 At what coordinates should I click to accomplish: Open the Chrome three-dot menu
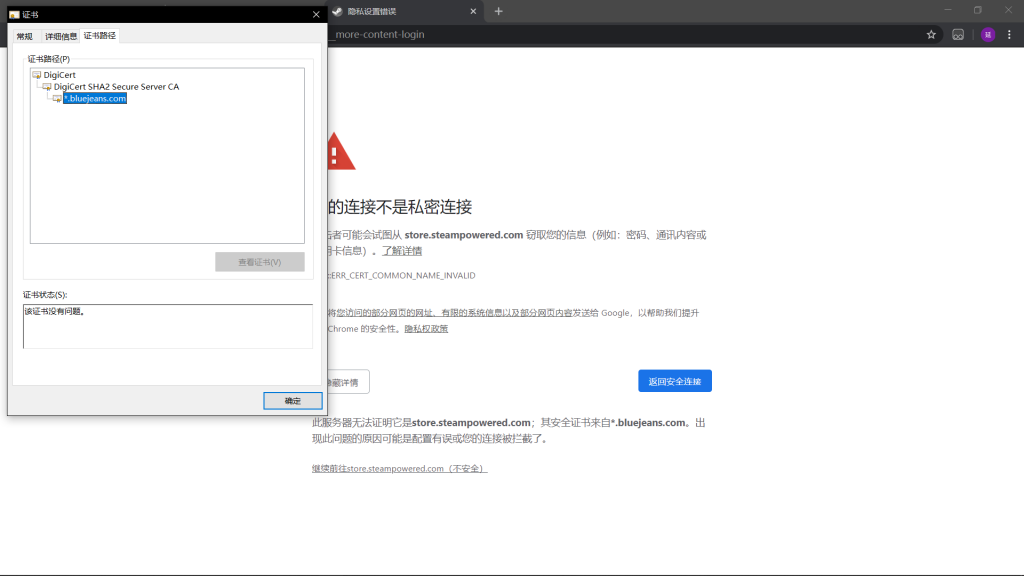1009,34
